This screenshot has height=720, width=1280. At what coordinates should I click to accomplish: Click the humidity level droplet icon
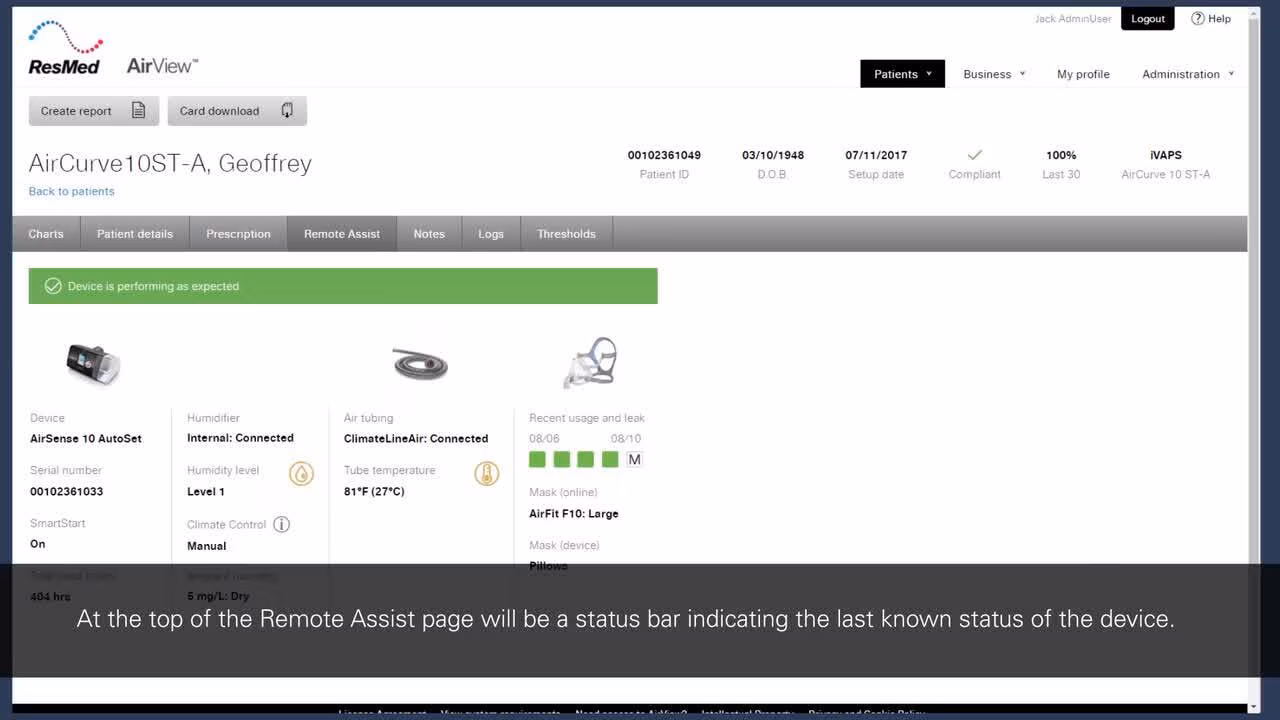click(301, 474)
